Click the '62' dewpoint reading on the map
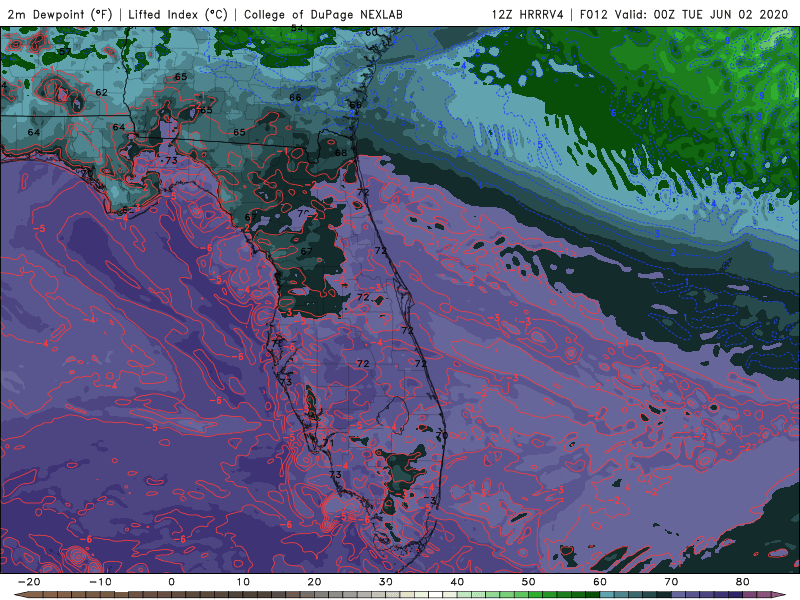The height and width of the screenshot is (600, 800). [x=102, y=92]
